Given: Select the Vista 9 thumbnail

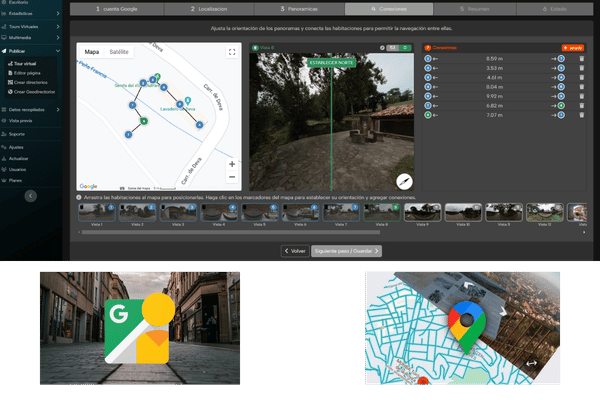Looking at the screenshot, I should (x=422, y=212).
